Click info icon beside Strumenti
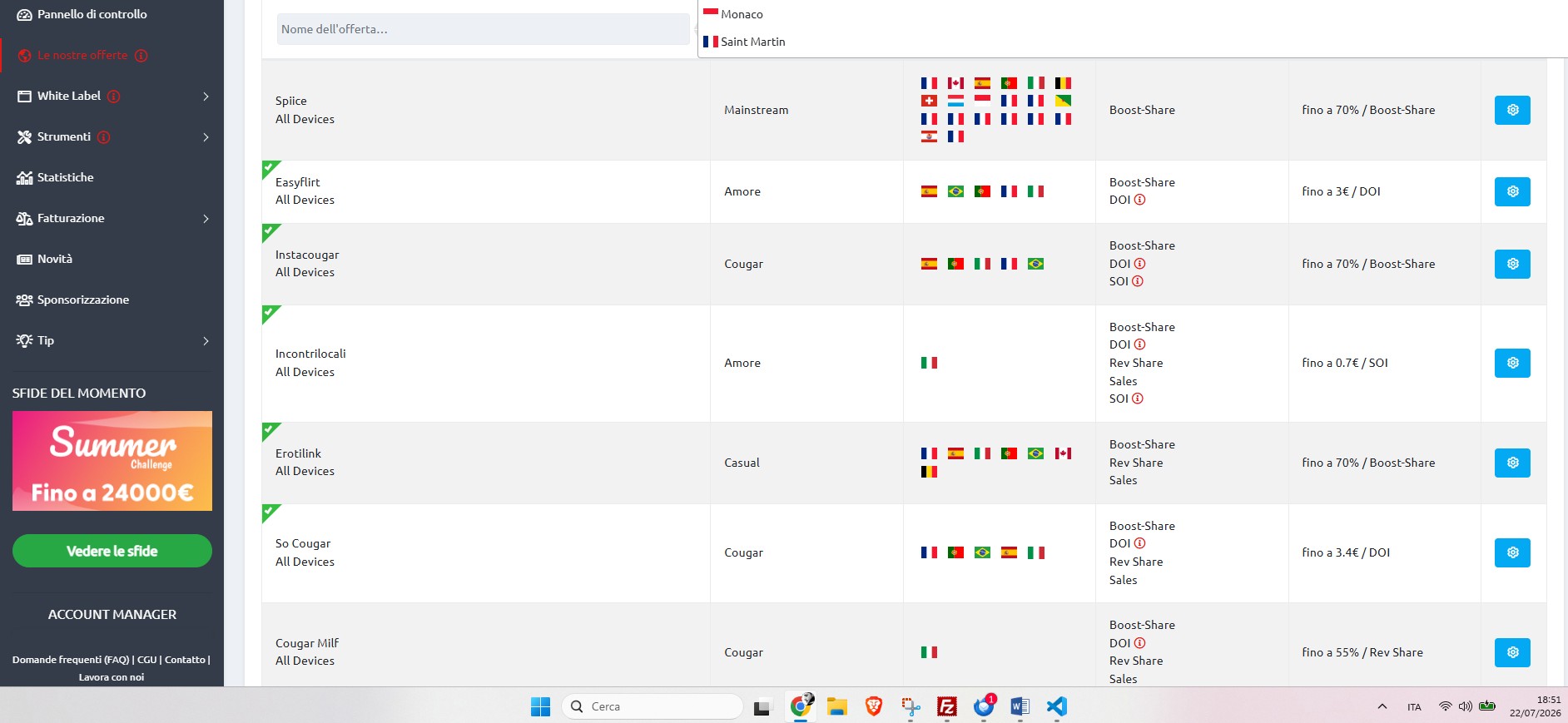Screen dimensions: 1568x723 tap(104, 137)
